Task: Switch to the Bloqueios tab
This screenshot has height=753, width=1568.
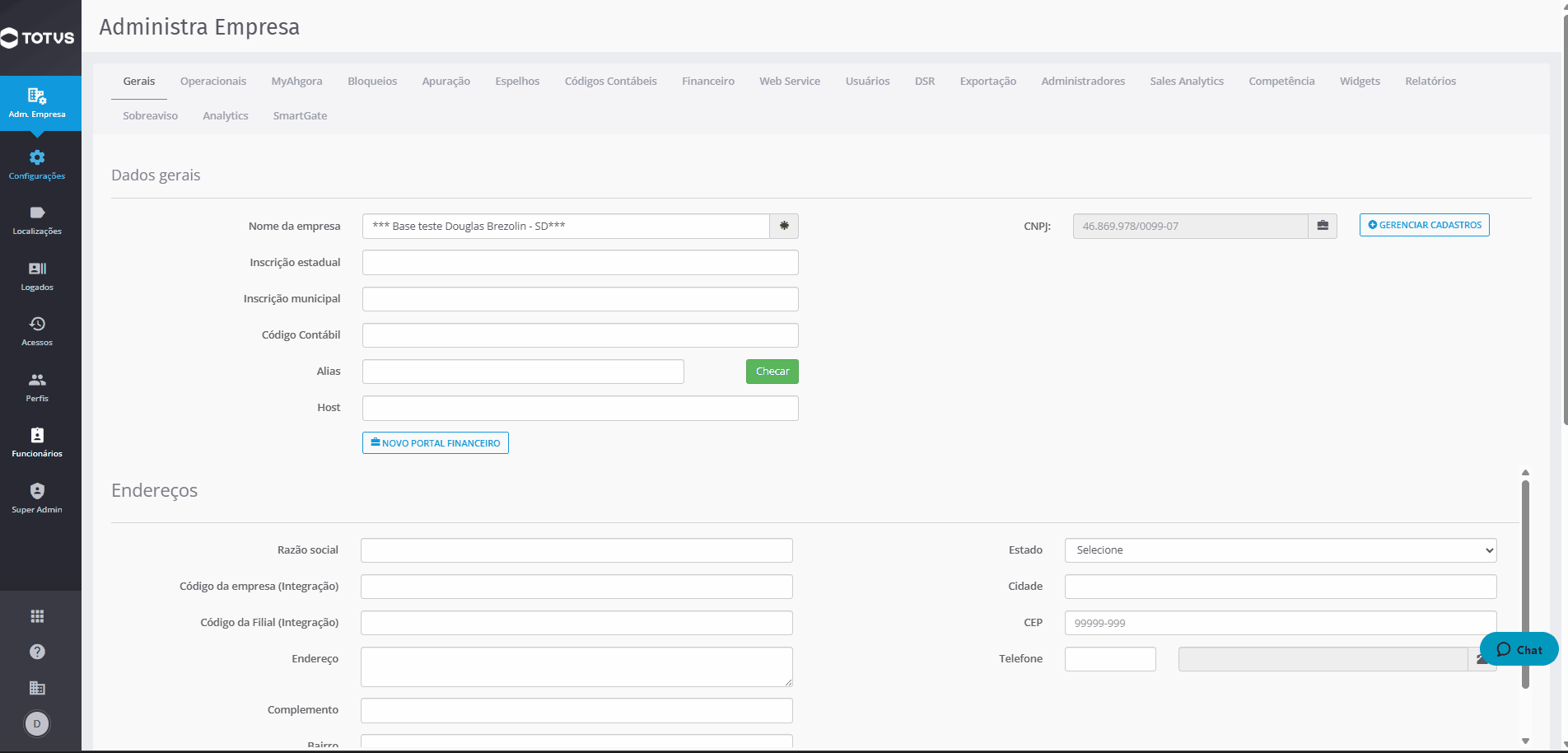Action: tap(372, 81)
